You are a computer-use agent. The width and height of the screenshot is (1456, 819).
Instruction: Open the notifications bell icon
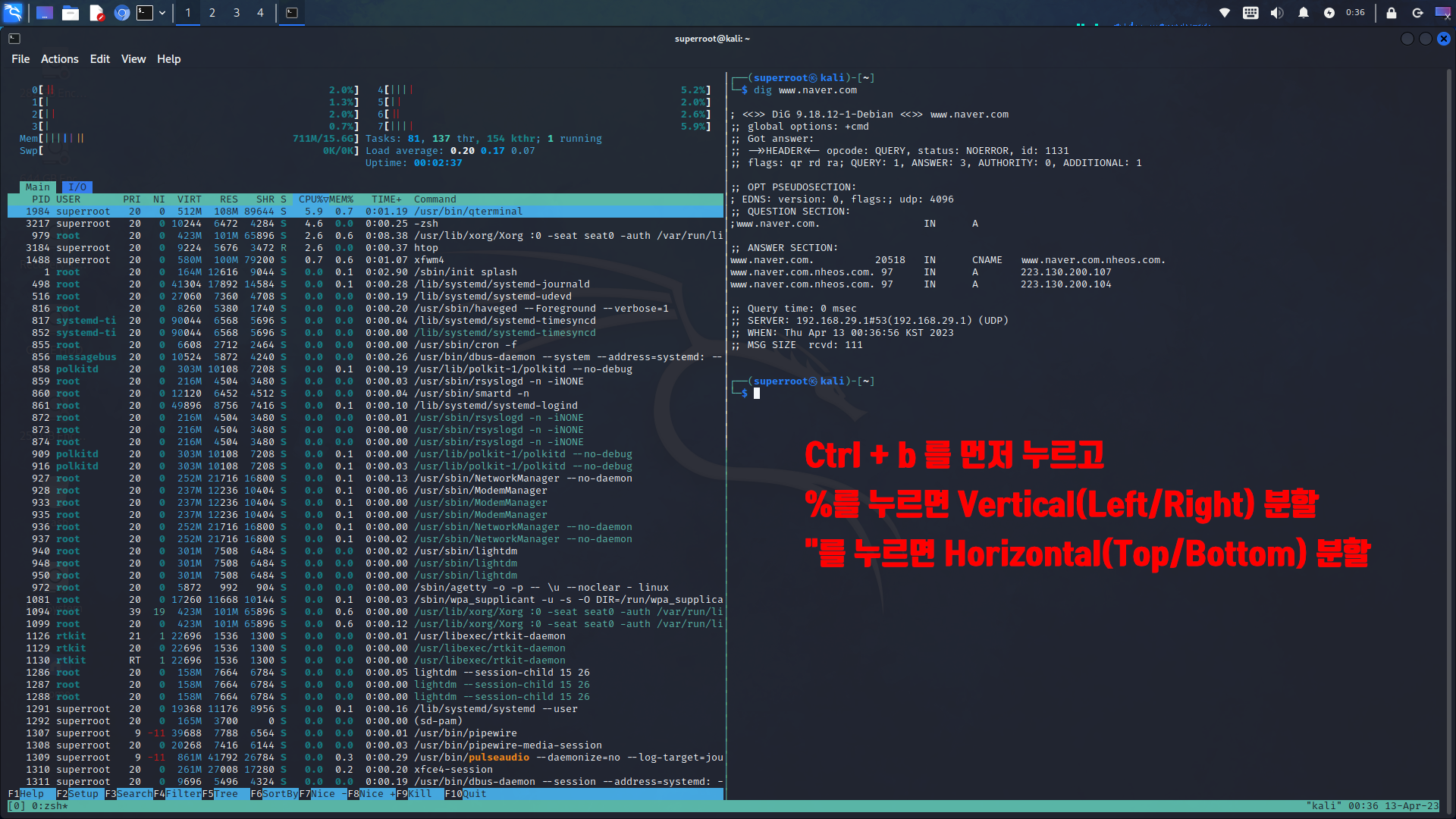coord(1304,13)
